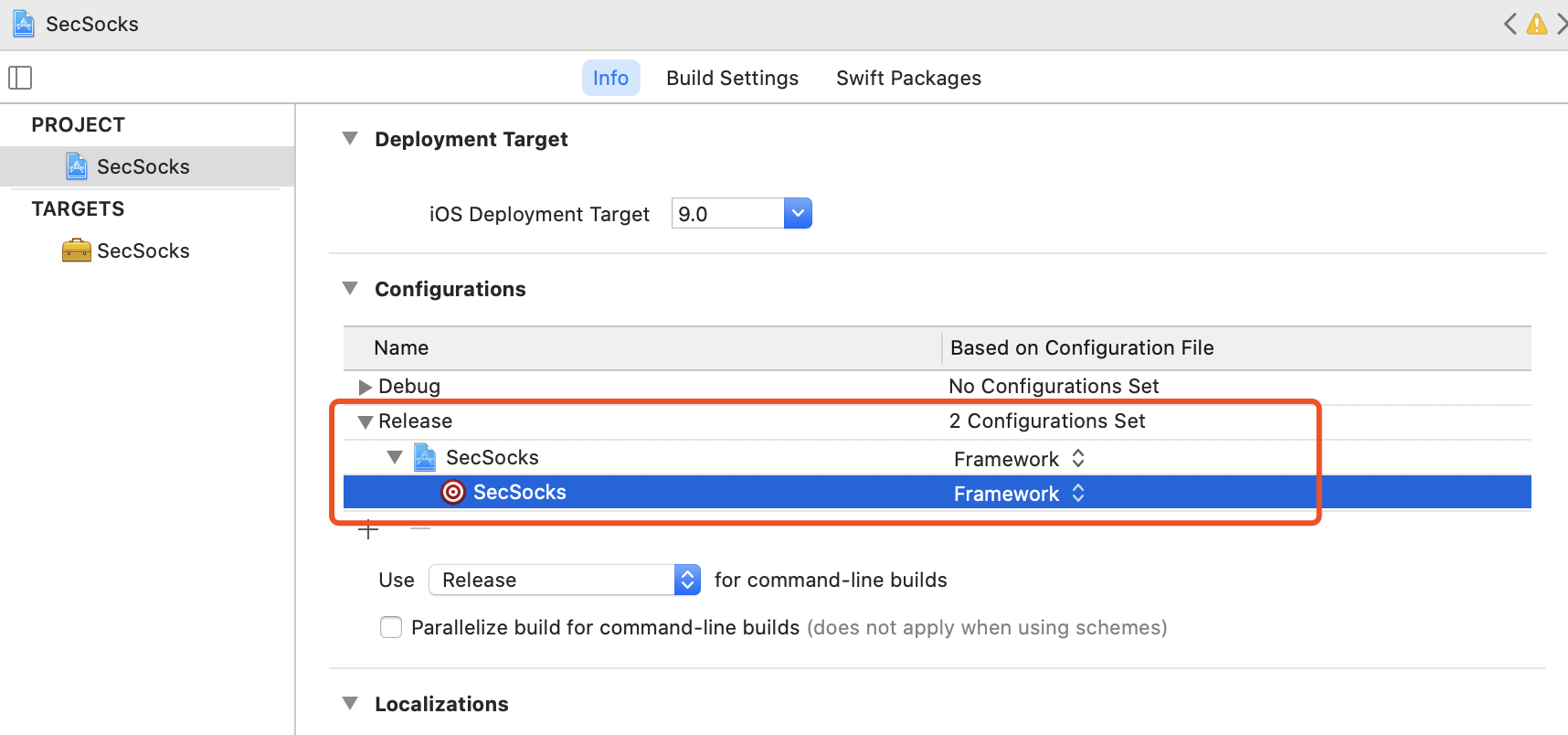Collapse the Deployment Target section

tap(350, 139)
